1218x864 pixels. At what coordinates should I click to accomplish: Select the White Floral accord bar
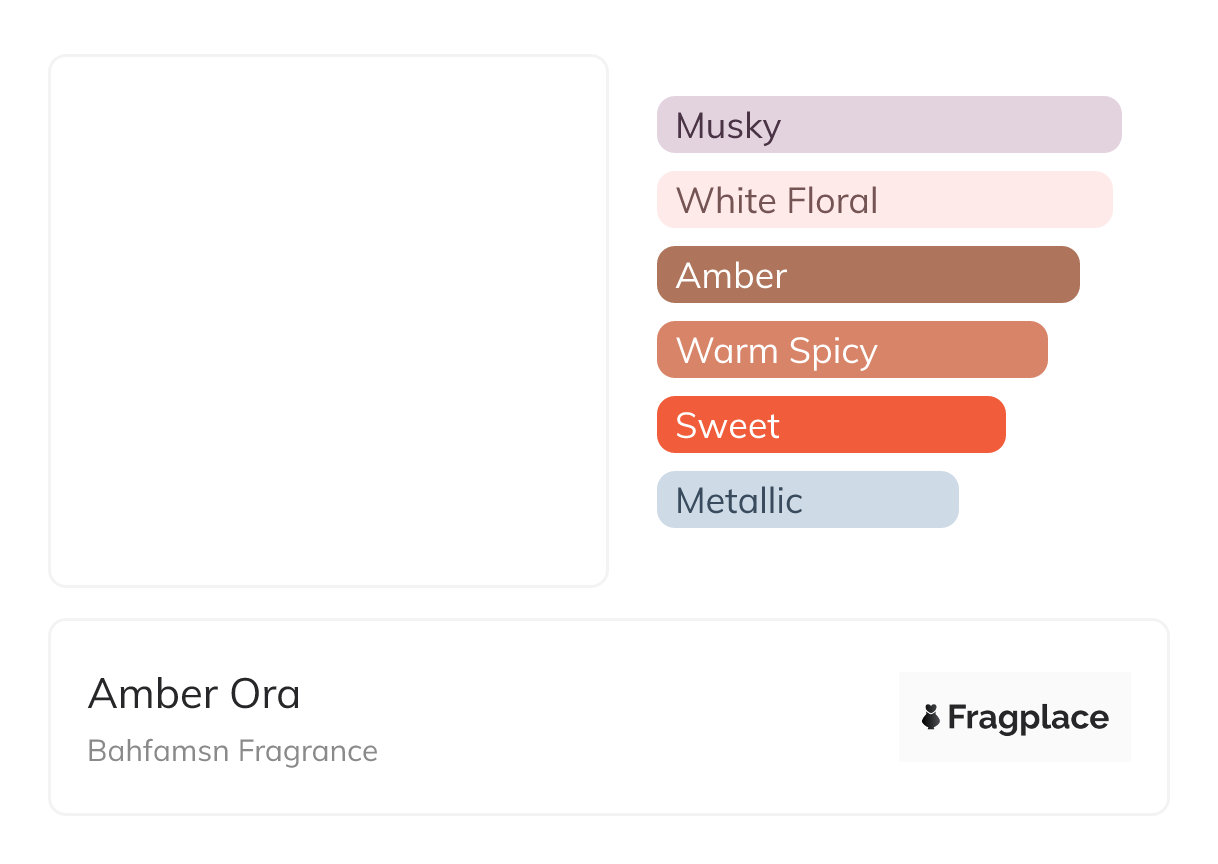tap(884, 200)
